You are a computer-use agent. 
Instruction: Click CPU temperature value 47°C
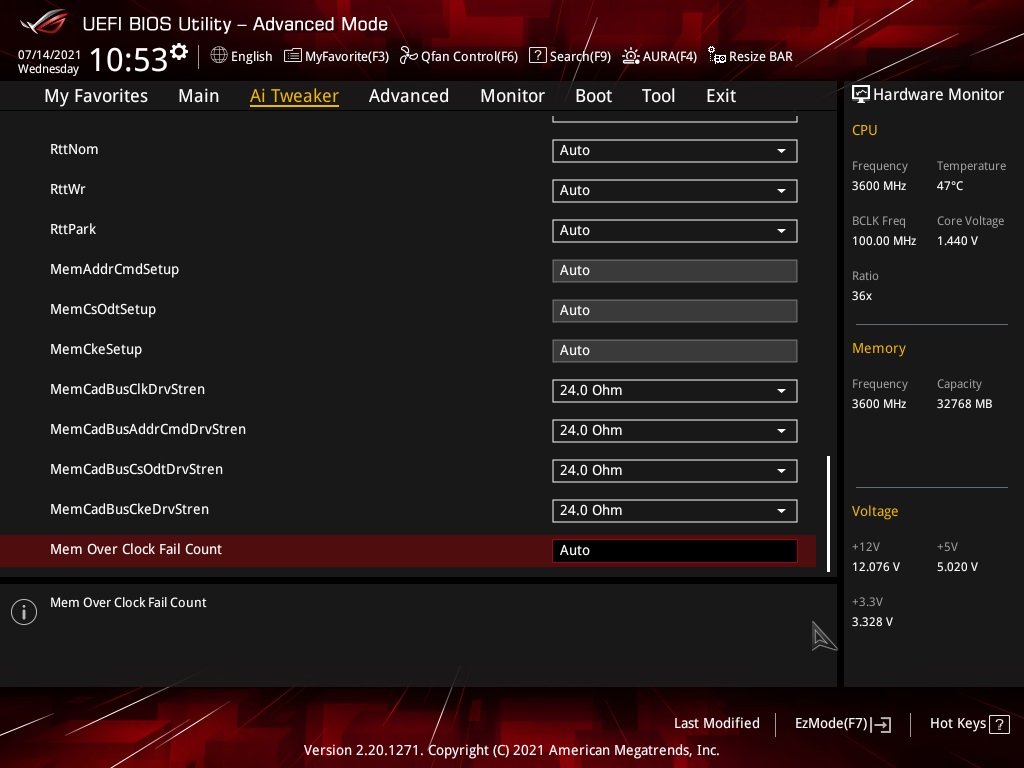click(950, 186)
